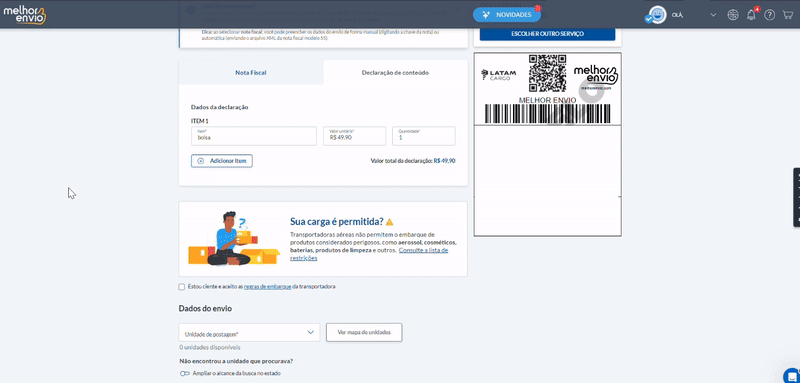
Task: Click the Valor unitário field
Action: (x=354, y=136)
